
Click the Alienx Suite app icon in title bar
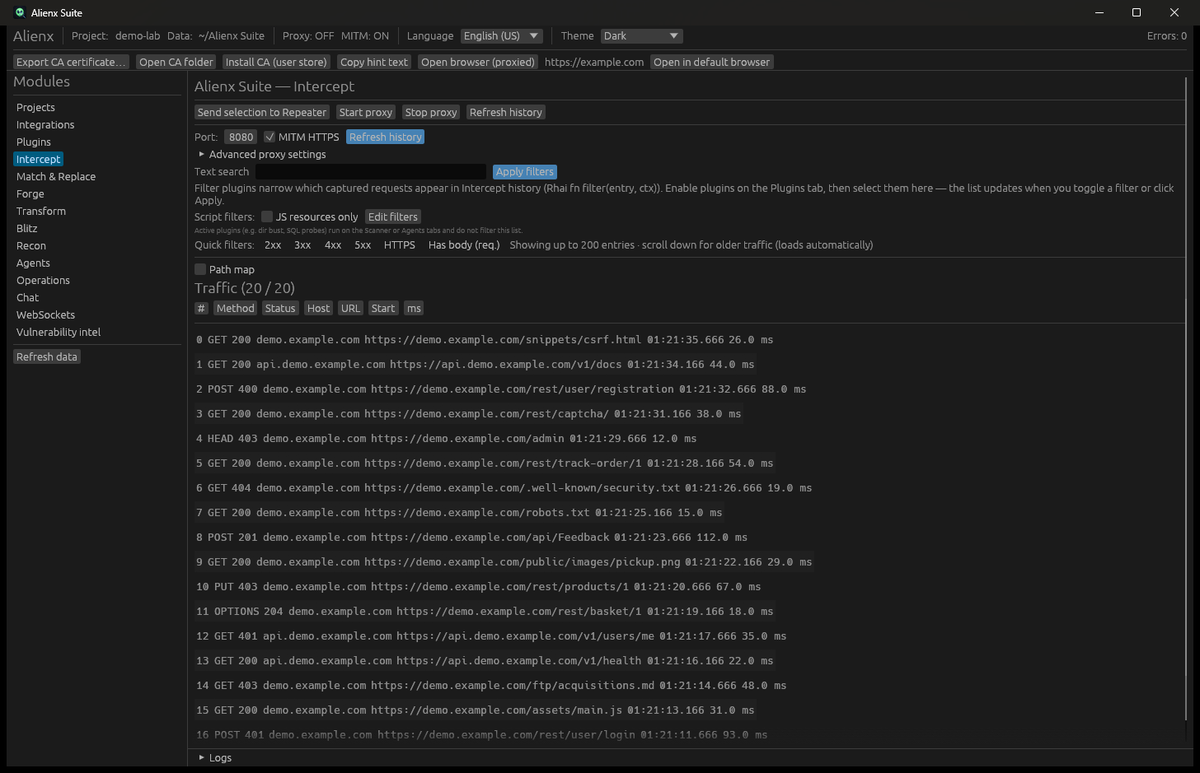(20, 12)
